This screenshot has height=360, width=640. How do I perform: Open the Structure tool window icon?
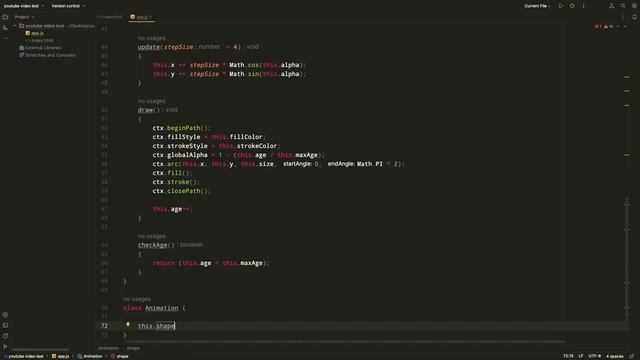(x=5, y=28)
